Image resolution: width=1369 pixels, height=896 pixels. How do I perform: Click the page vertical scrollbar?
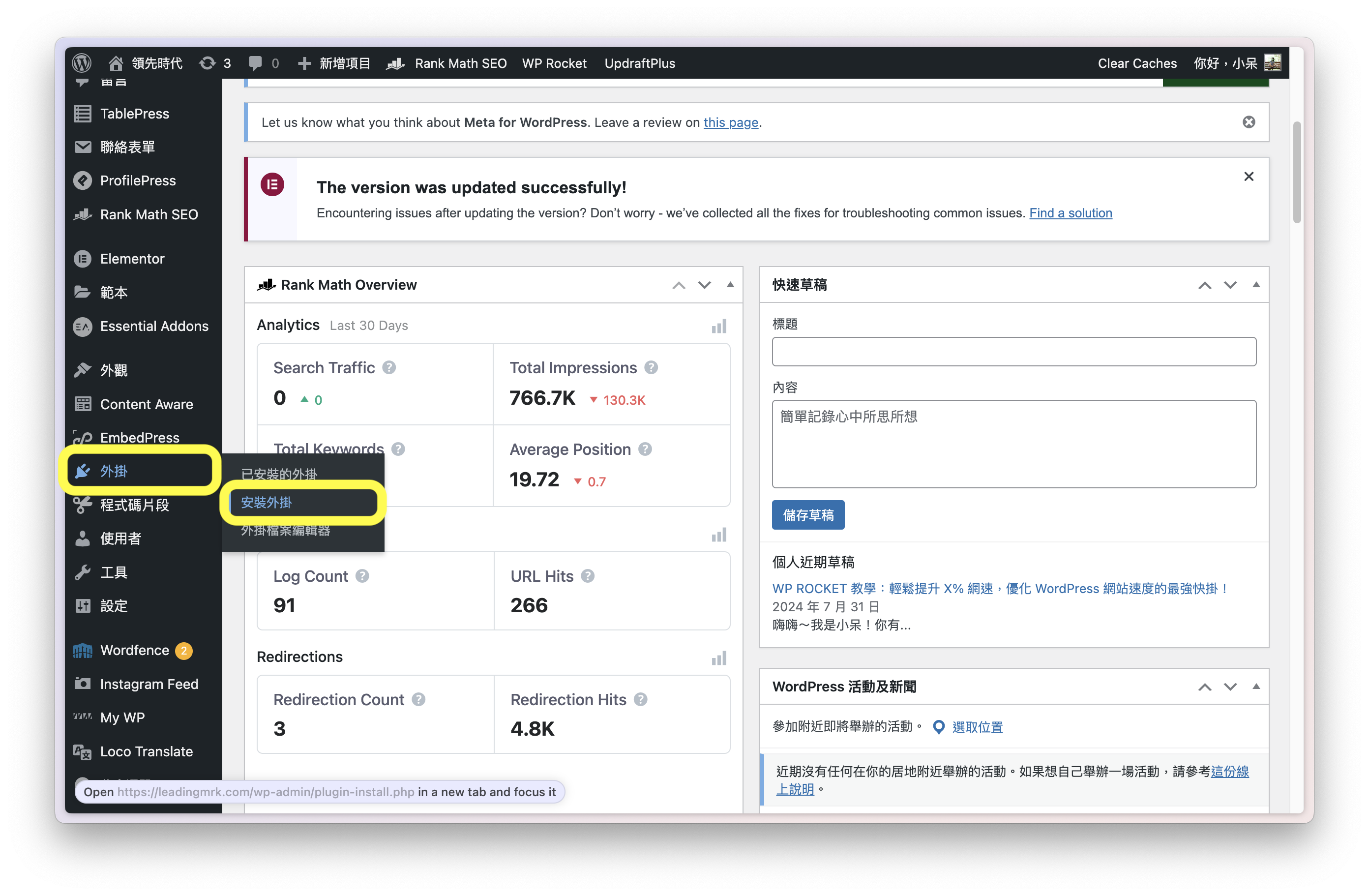coord(1297,173)
